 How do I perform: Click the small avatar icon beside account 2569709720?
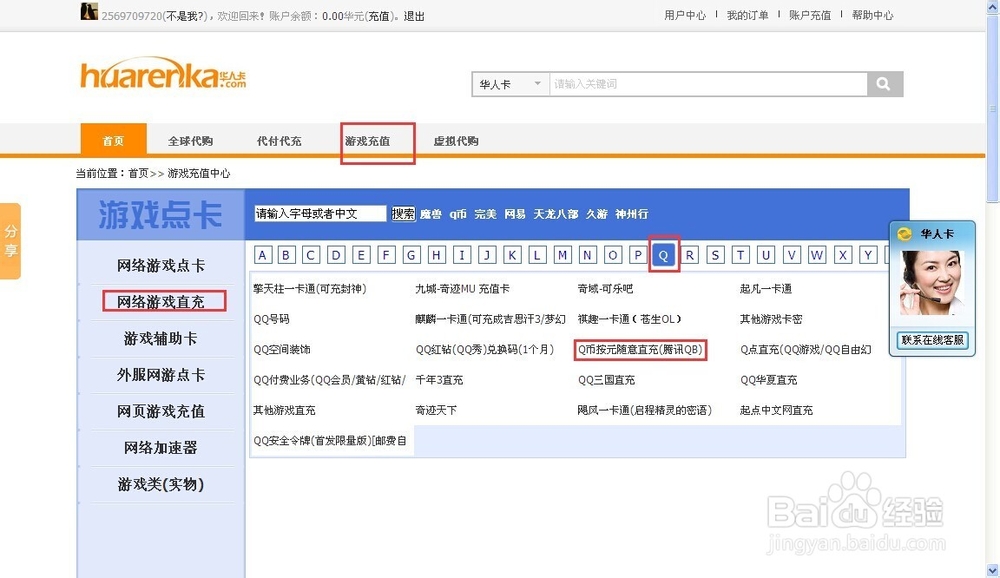[x=89, y=11]
